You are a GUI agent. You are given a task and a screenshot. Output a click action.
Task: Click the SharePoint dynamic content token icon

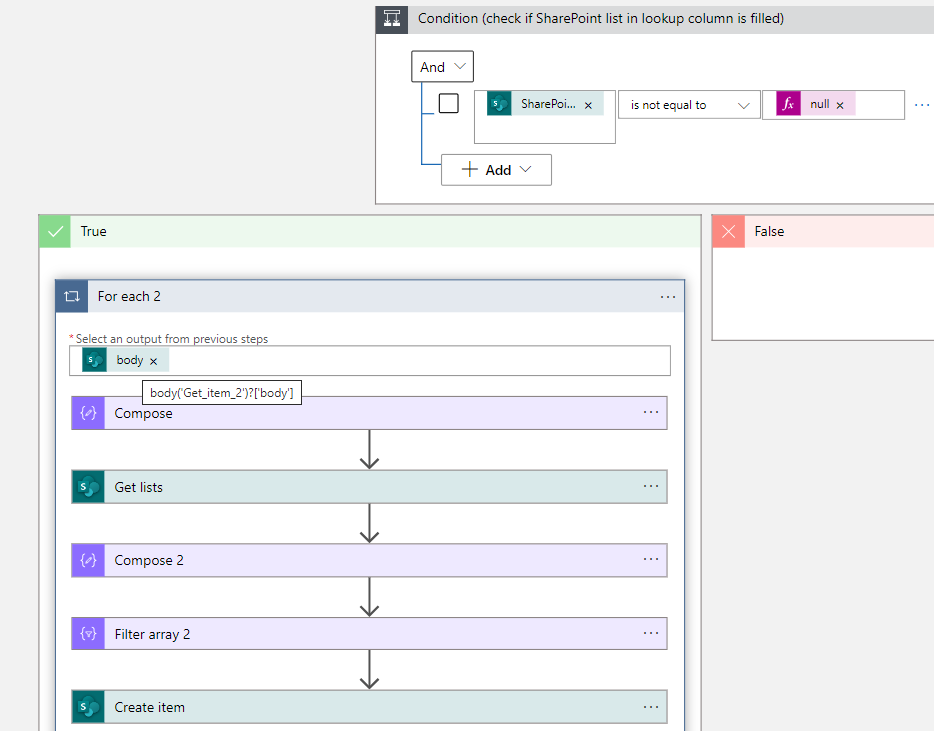click(x=499, y=104)
